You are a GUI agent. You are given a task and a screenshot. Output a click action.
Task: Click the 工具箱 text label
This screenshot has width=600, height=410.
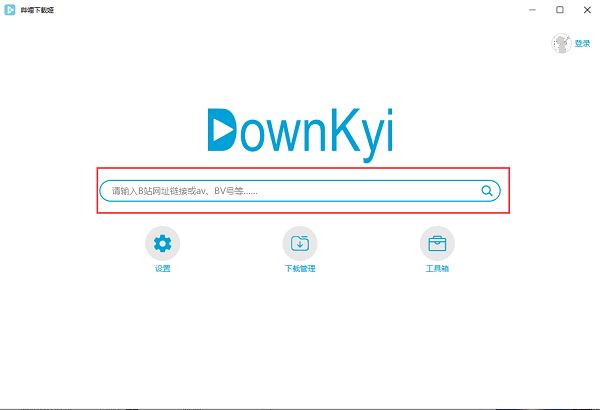point(437,268)
